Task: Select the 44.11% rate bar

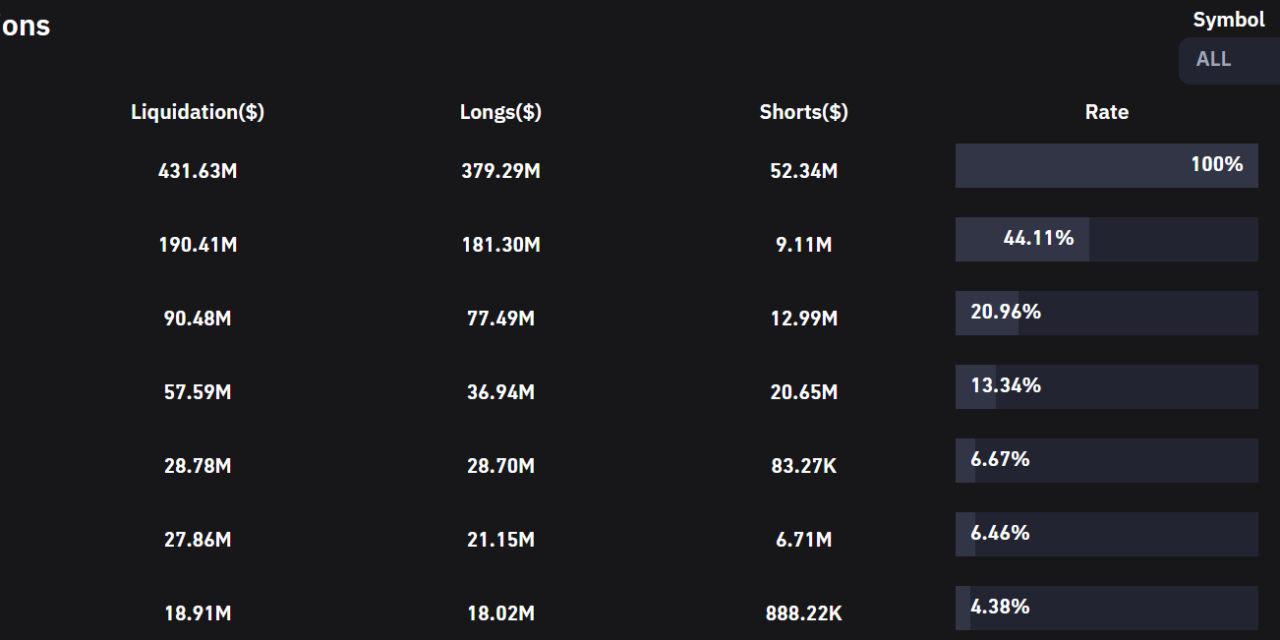Action: (x=1106, y=239)
